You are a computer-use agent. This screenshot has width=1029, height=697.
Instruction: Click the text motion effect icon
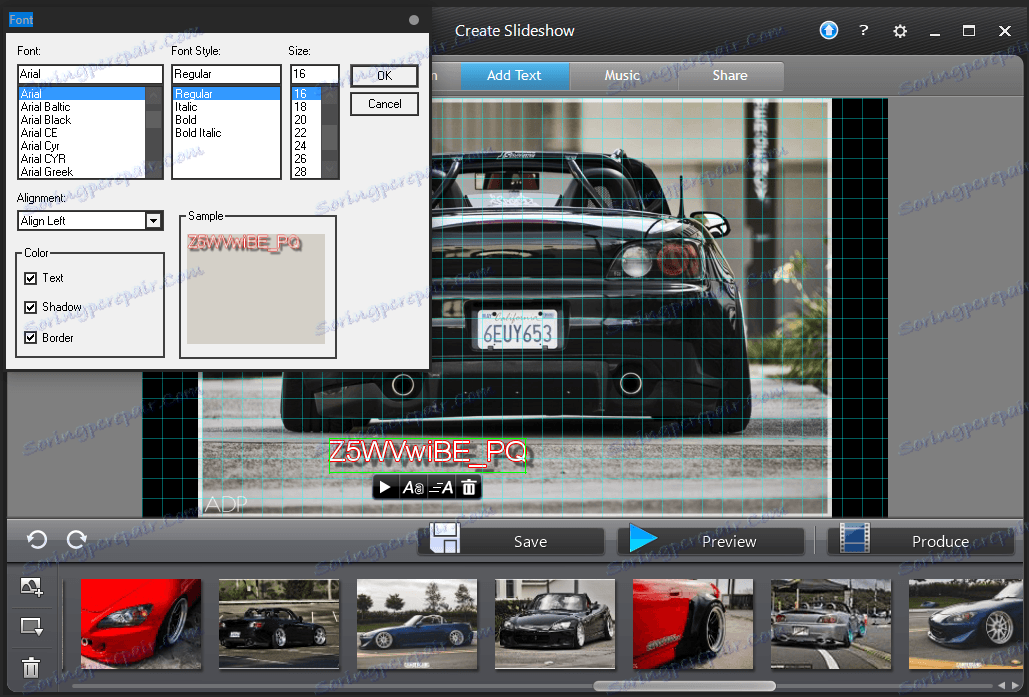tap(441, 488)
